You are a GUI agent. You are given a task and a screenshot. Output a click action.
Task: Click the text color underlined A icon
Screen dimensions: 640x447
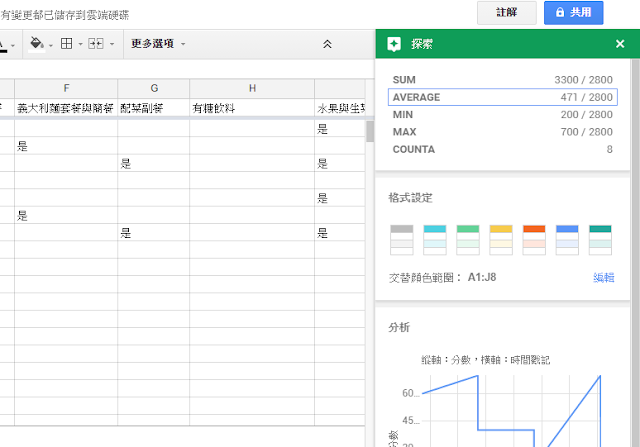[x=2, y=44]
